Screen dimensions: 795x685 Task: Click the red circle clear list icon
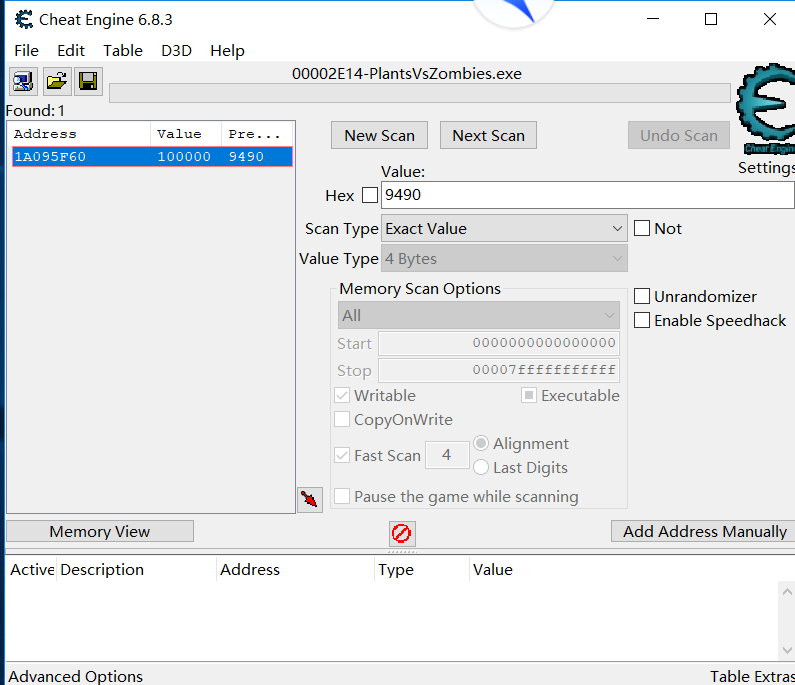click(402, 533)
